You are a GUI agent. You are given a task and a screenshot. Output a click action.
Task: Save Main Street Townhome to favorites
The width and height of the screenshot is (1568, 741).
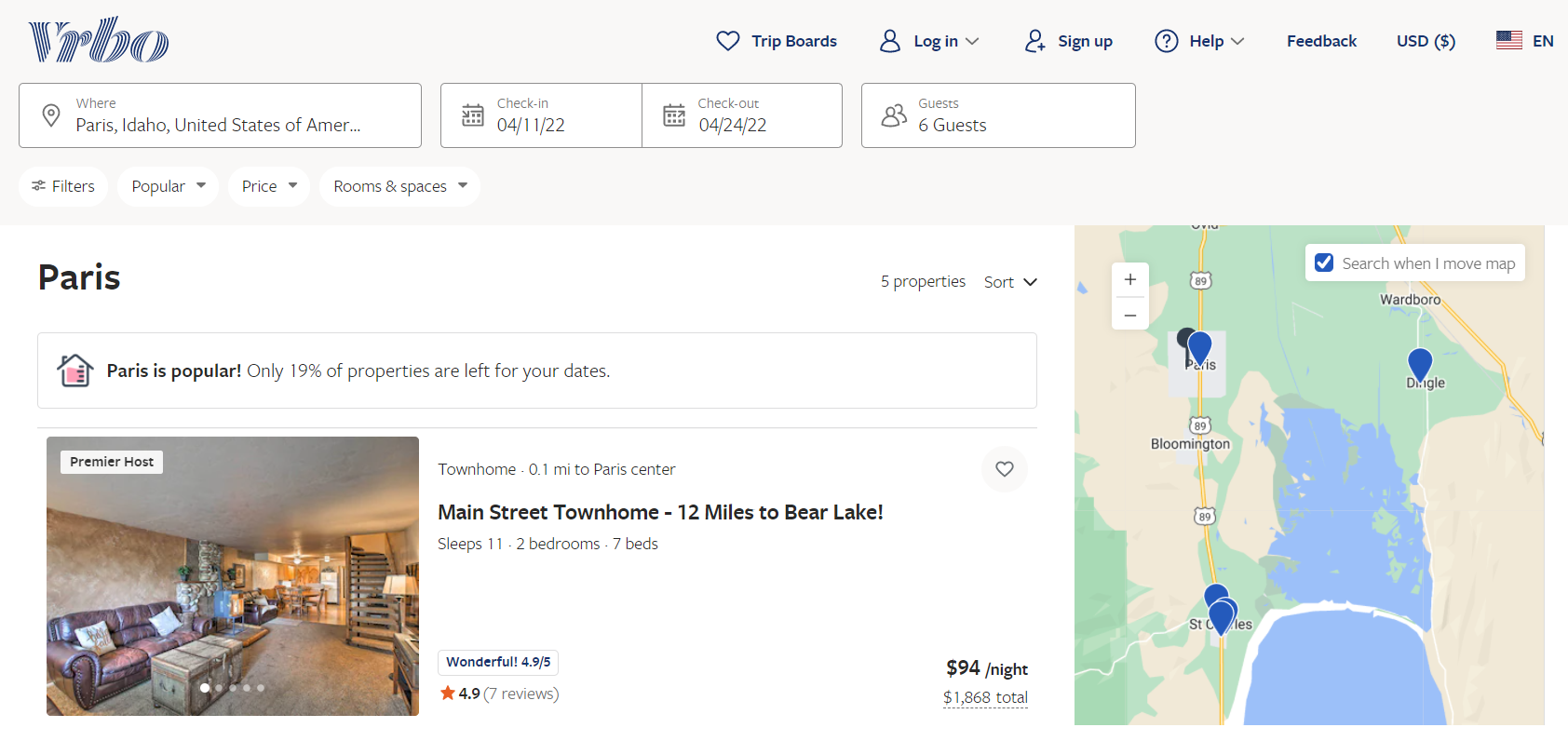pyautogui.click(x=1004, y=469)
